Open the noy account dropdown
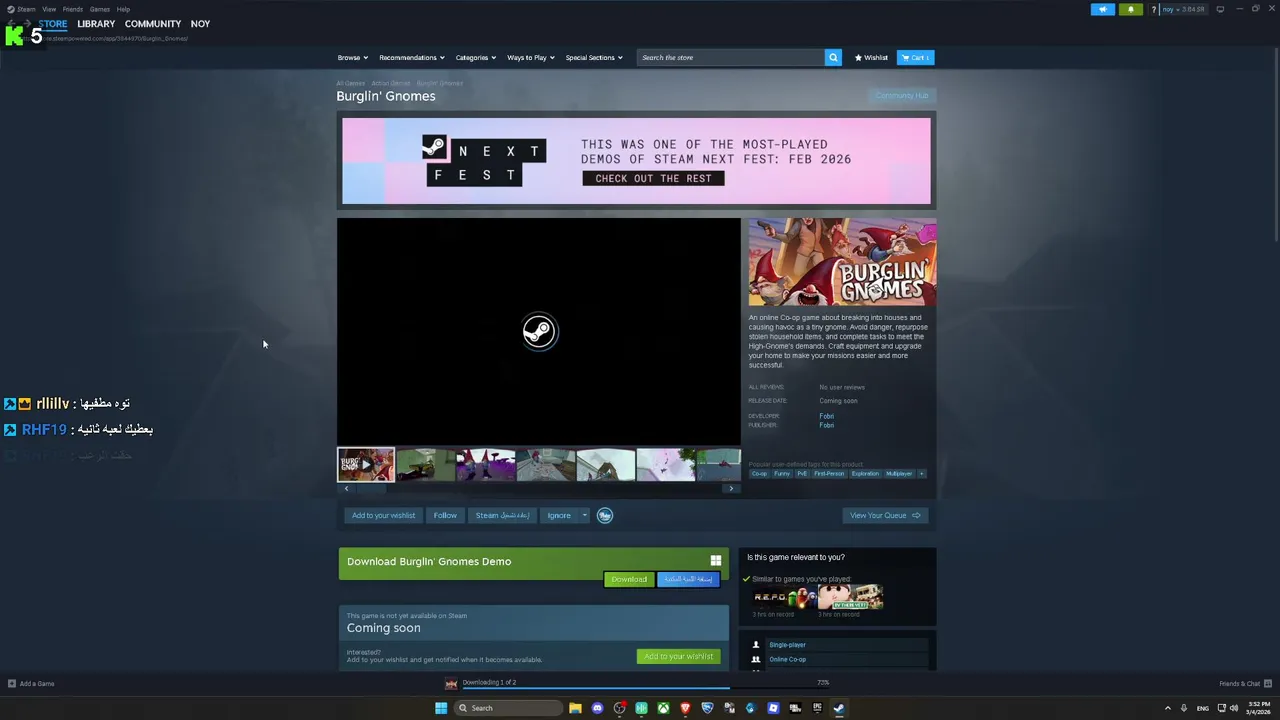Image resolution: width=1280 pixels, height=720 pixels. coord(1184,9)
